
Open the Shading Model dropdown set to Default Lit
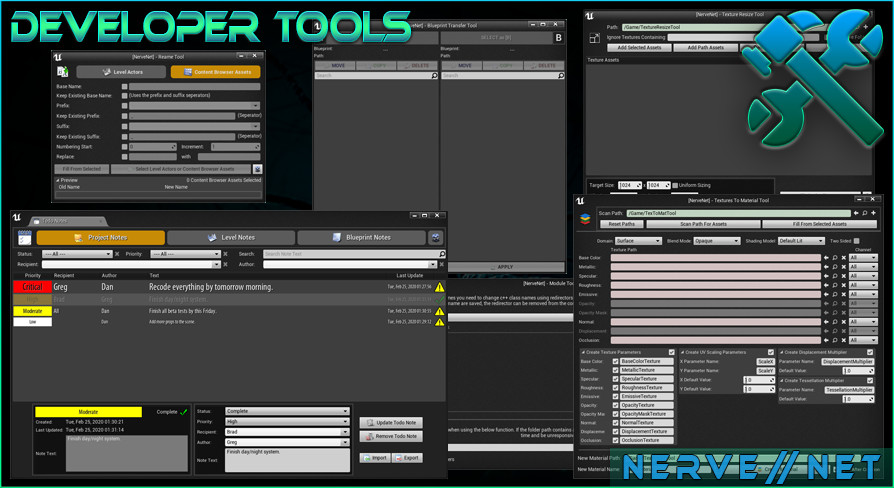pyautogui.click(x=801, y=241)
